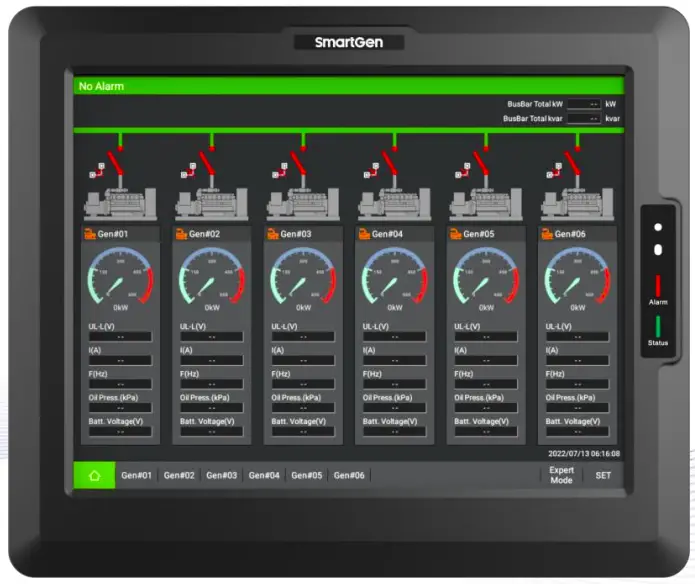Screen dimensions: 695x584
Task: Select Gen#01 UL-L(V) value field
Action: (x=120, y=337)
